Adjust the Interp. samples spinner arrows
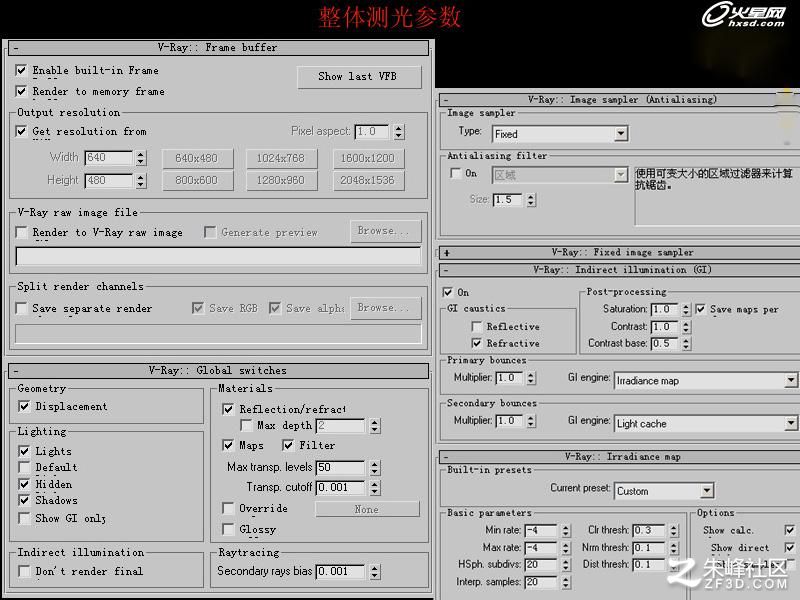 pos(566,582)
